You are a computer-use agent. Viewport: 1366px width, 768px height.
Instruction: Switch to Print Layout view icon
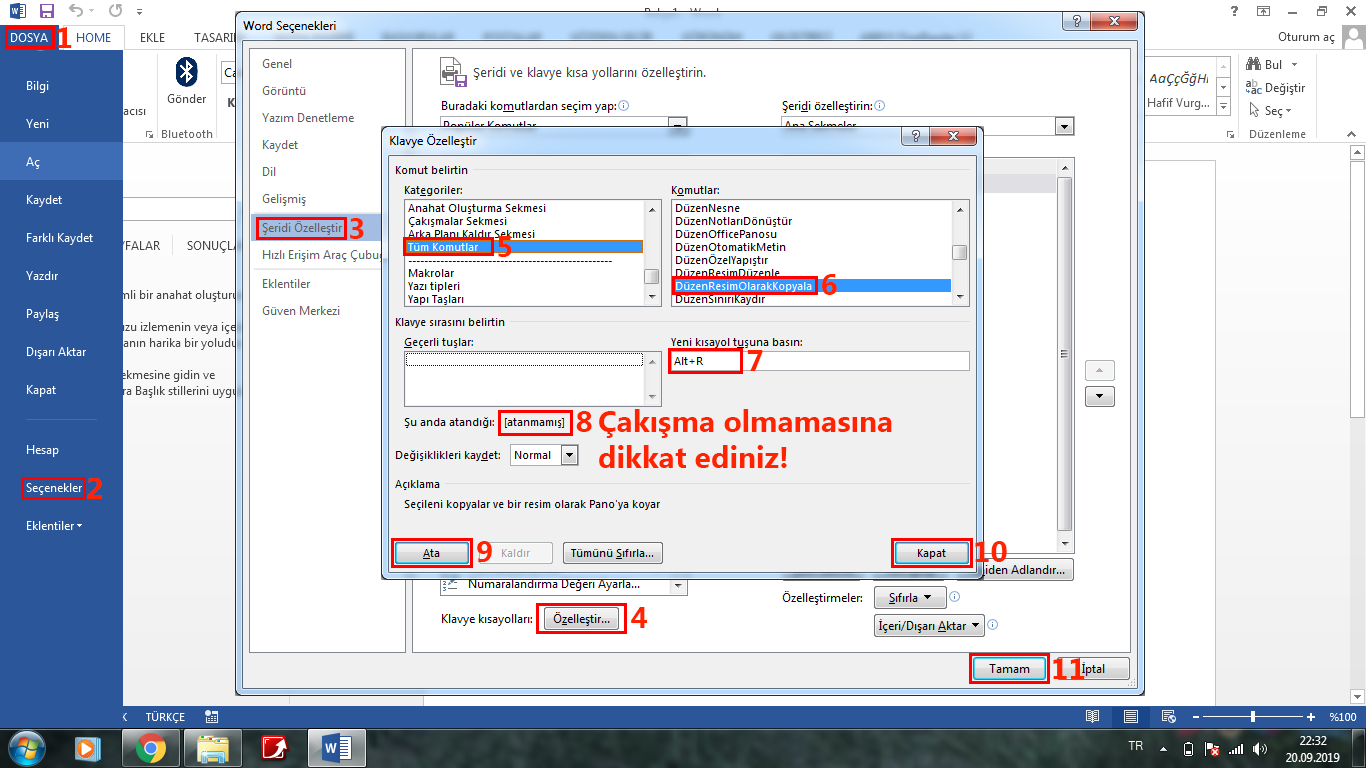(1130, 717)
